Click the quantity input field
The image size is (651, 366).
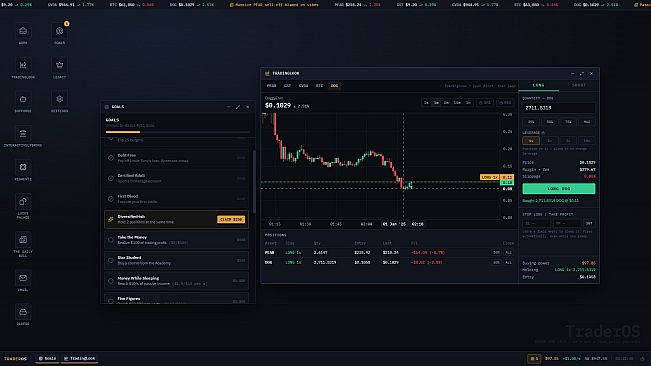(x=558, y=108)
